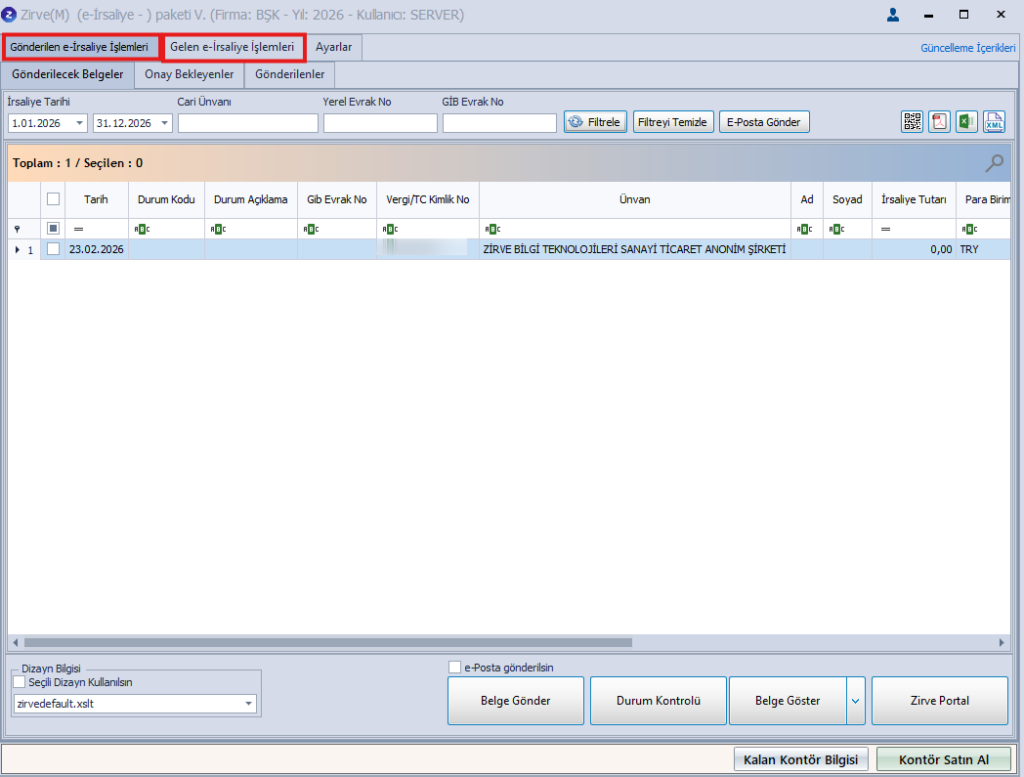Open Güncelleme İçerikleri link
The image size is (1024, 777).
[x=968, y=48]
